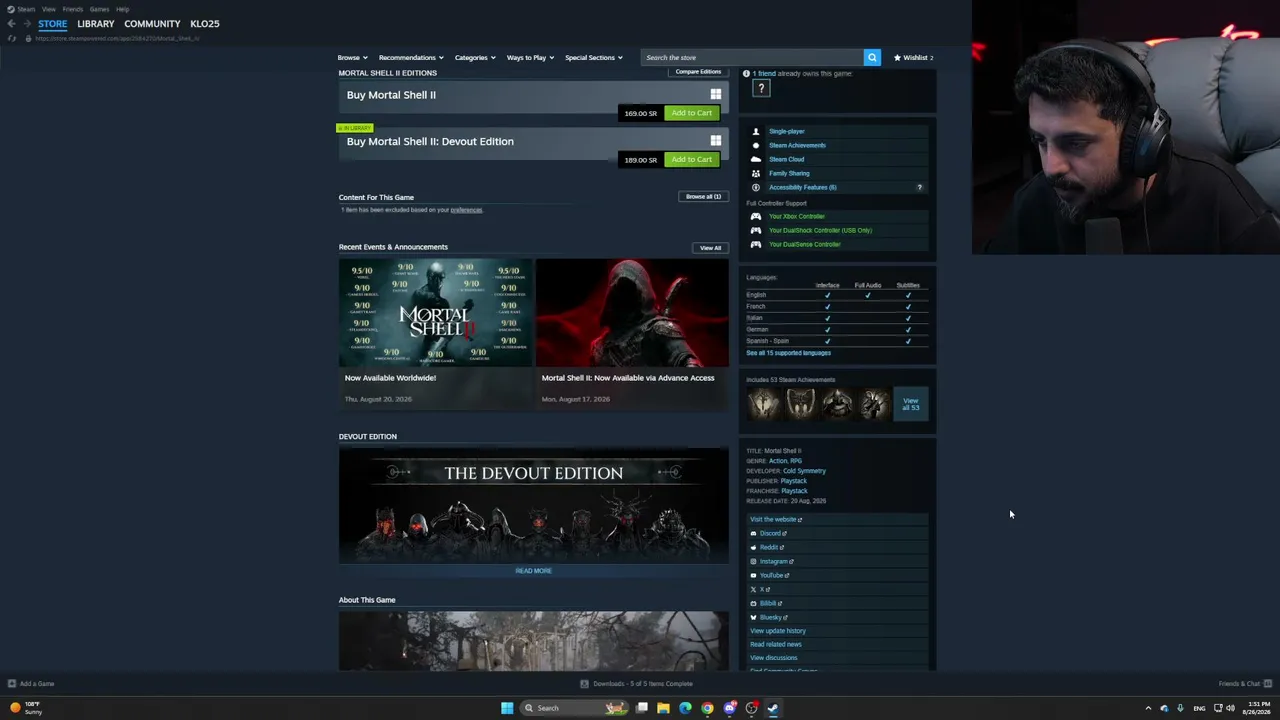1280x720 pixels.
Task: Open the View update history link
Action: (x=778, y=631)
